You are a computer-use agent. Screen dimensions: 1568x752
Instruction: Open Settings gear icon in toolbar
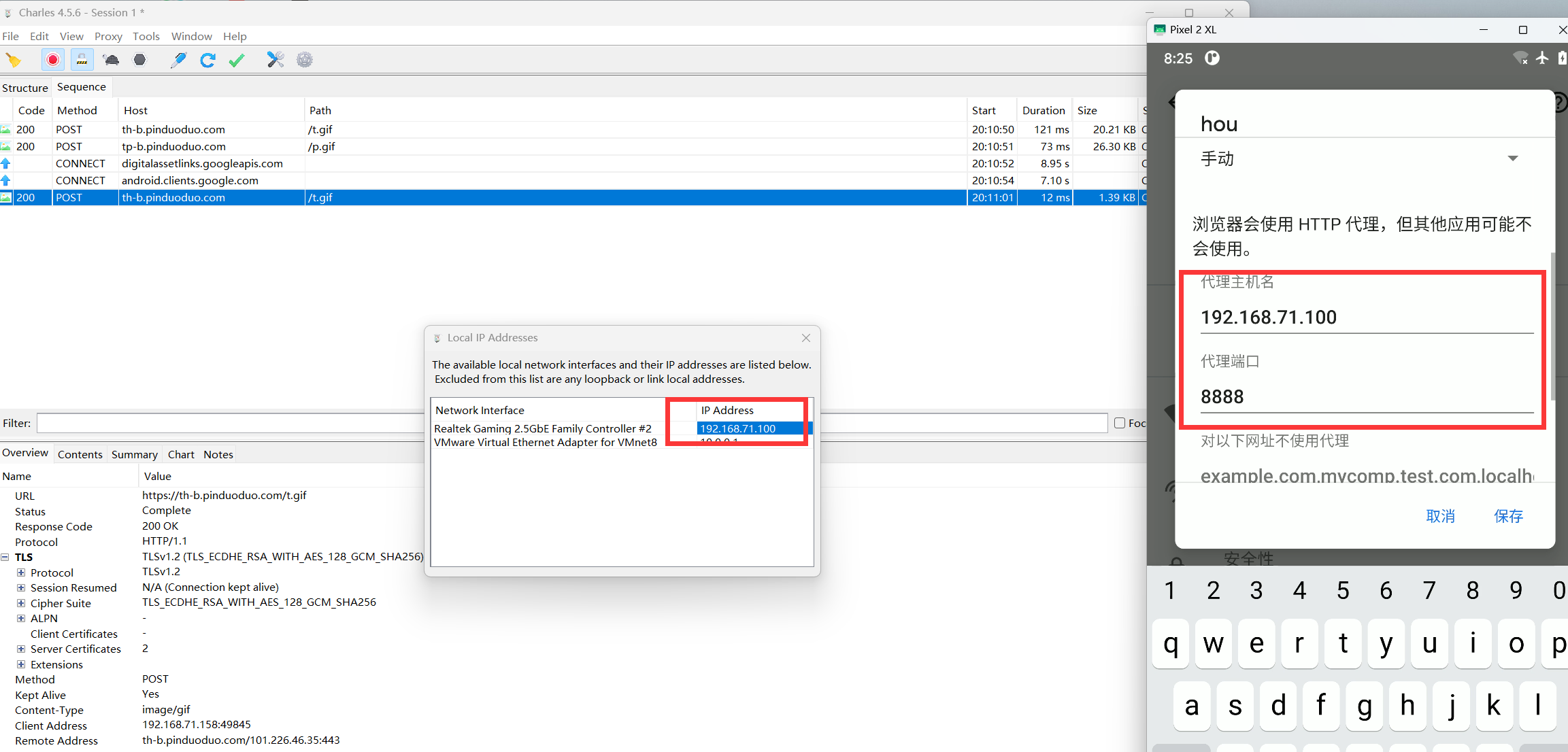(305, 60)
